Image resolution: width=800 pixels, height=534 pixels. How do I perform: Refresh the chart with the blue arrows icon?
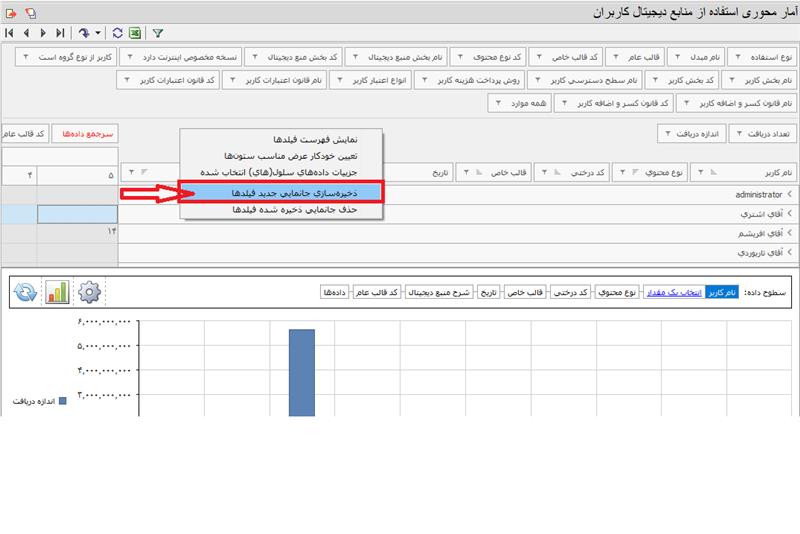tap(25, 292)
